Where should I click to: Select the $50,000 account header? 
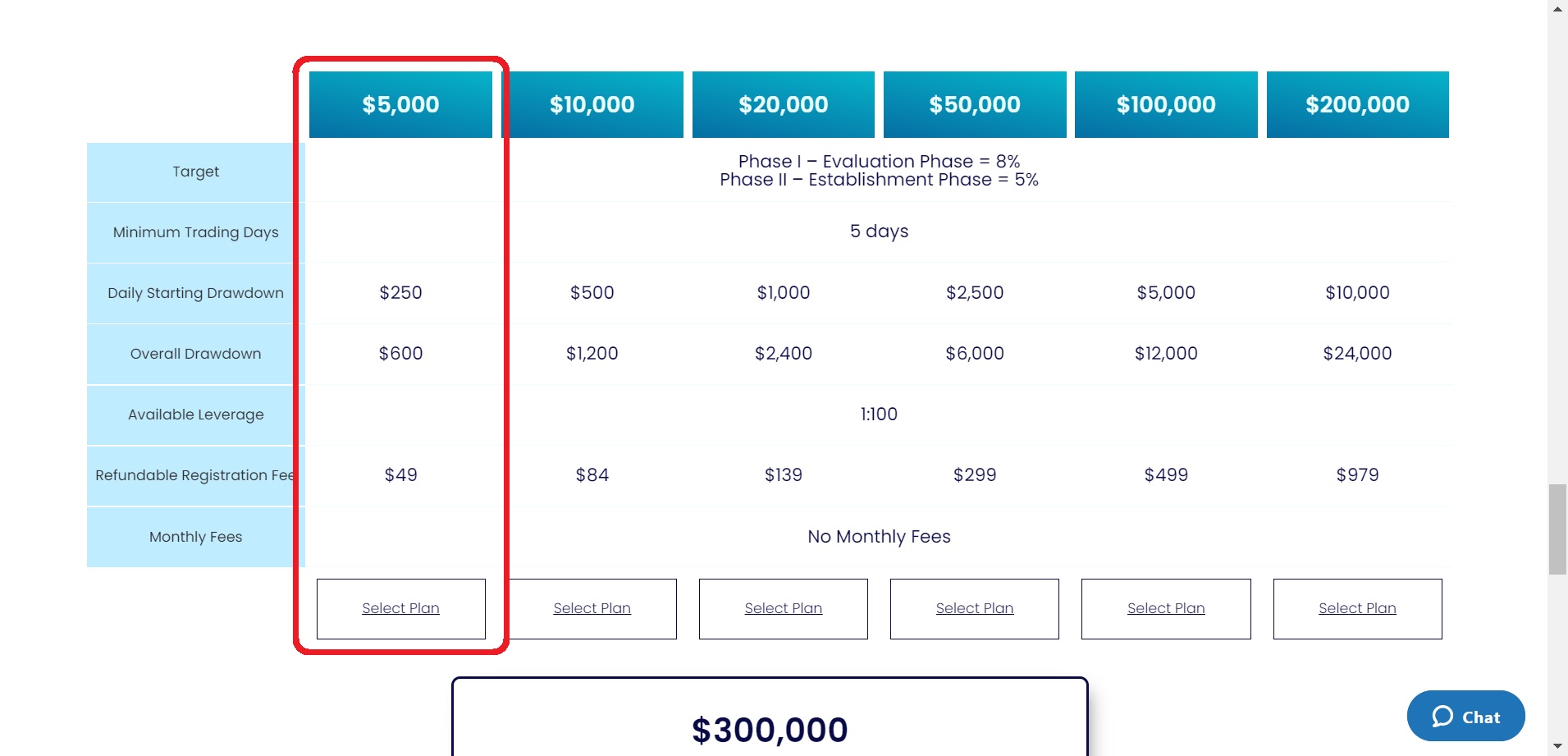974,104
